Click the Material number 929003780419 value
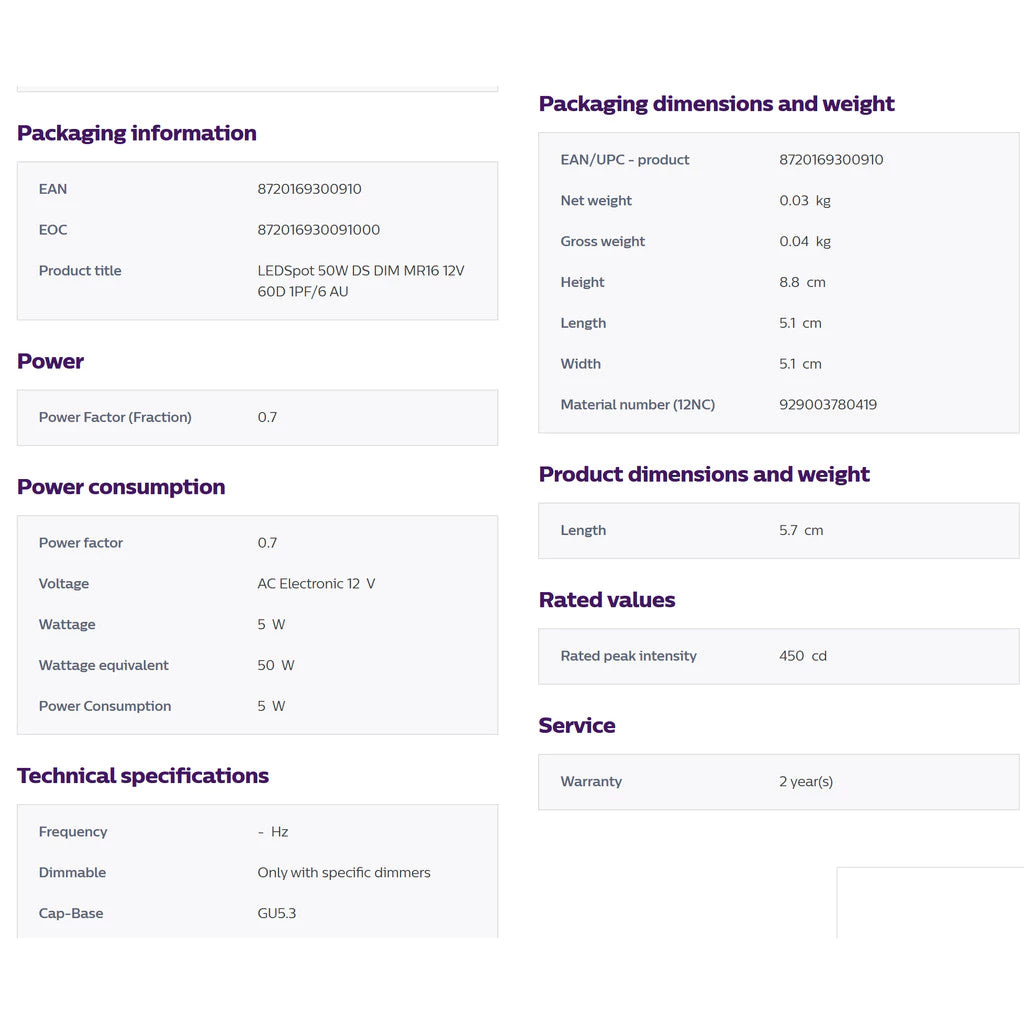The image size is (1024, 1024). [827, 405]
